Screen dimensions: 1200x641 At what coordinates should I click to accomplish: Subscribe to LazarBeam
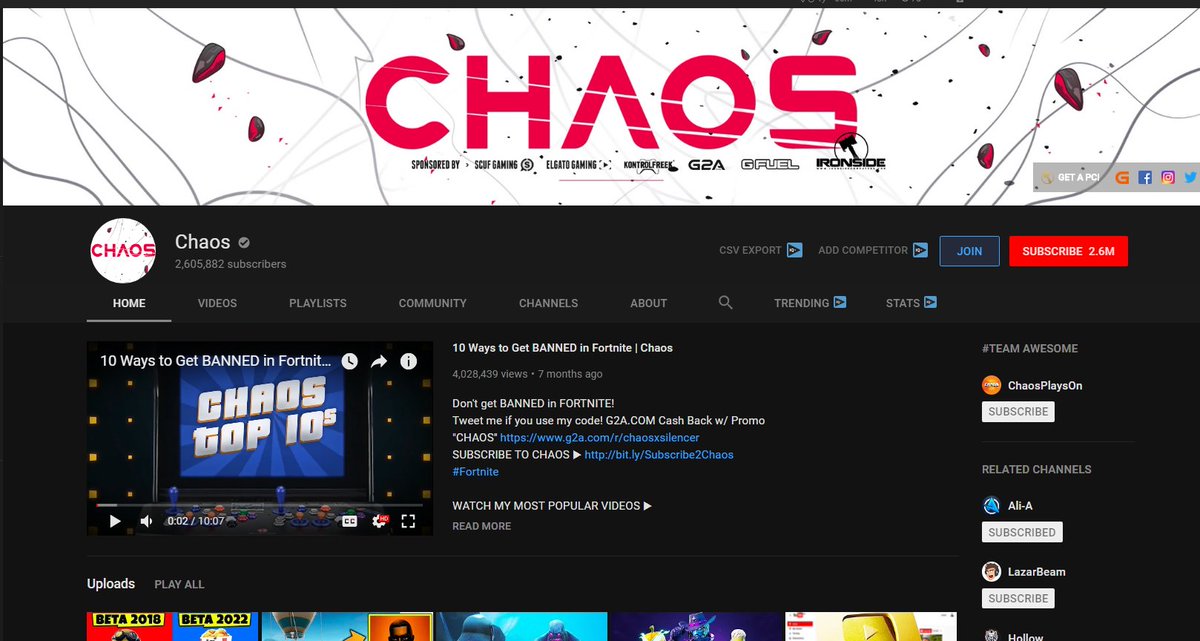[1018, 598]
